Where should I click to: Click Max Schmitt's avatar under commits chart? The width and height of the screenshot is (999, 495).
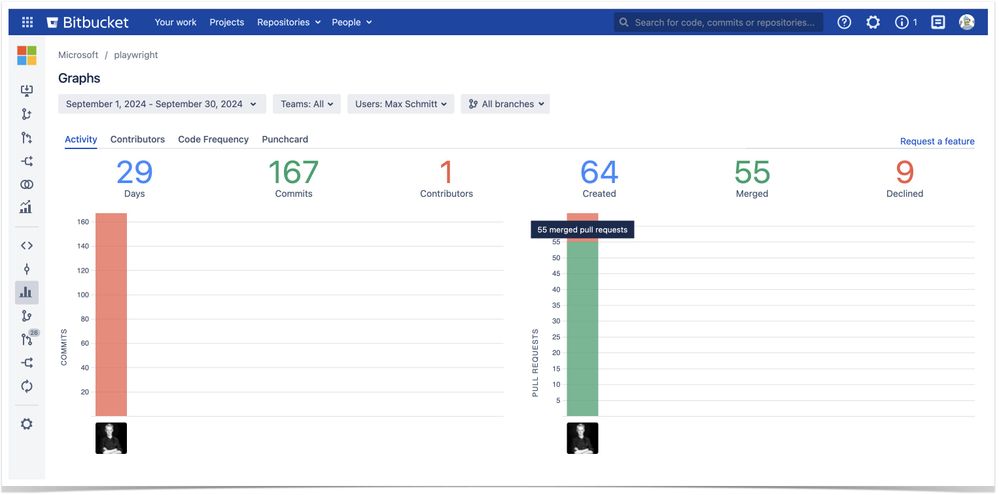point(111,438)
